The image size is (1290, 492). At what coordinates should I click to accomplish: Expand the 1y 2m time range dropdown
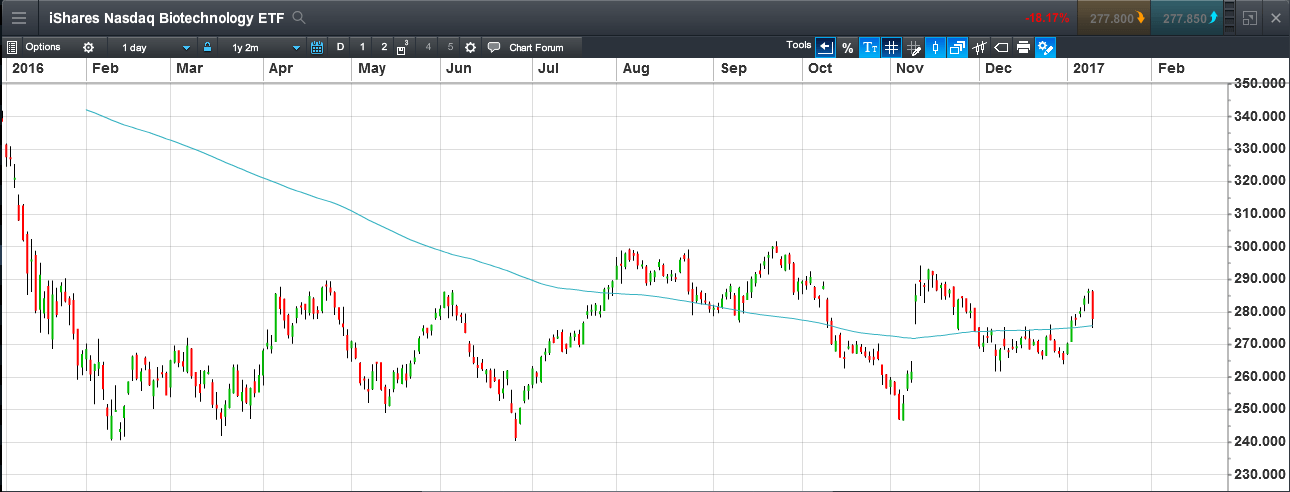[265, 47]
